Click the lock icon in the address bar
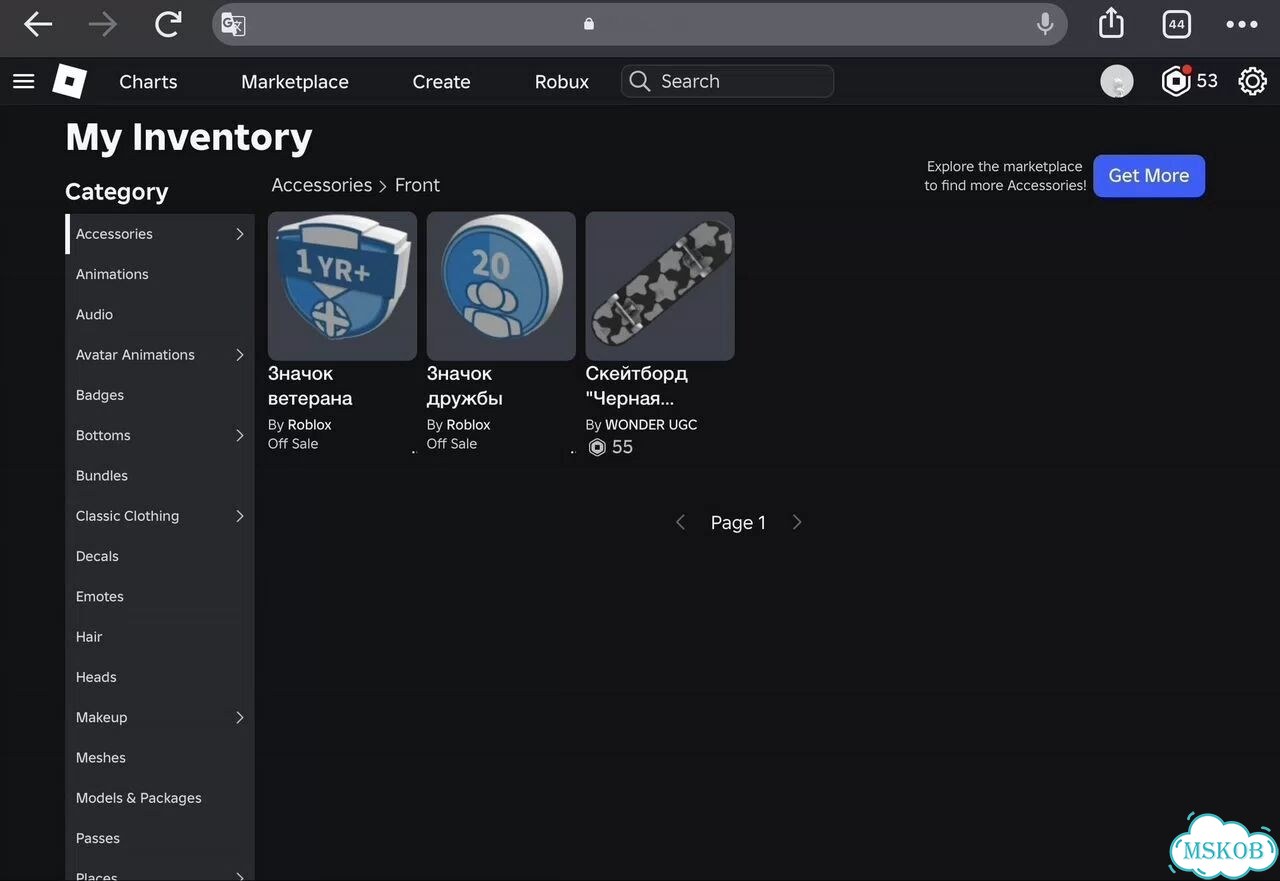1280x881 pixels. (589, 24)
